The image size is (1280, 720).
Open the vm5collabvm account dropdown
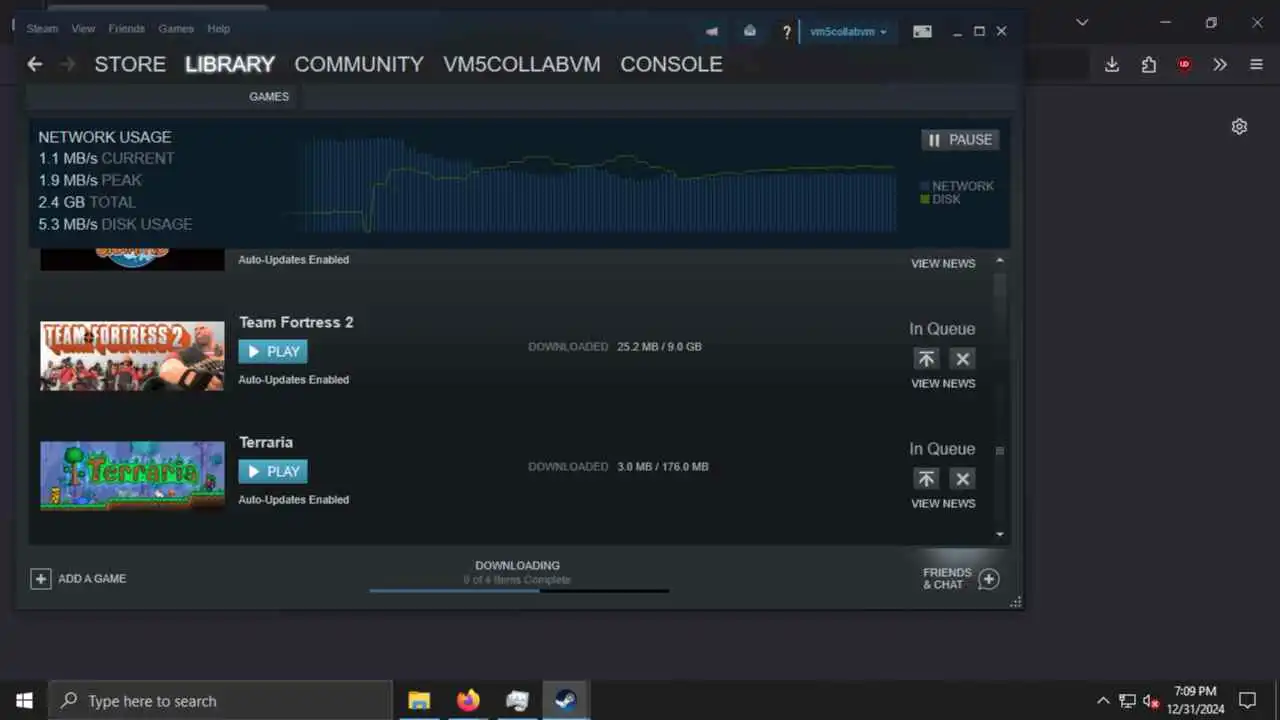coord(848,32)
